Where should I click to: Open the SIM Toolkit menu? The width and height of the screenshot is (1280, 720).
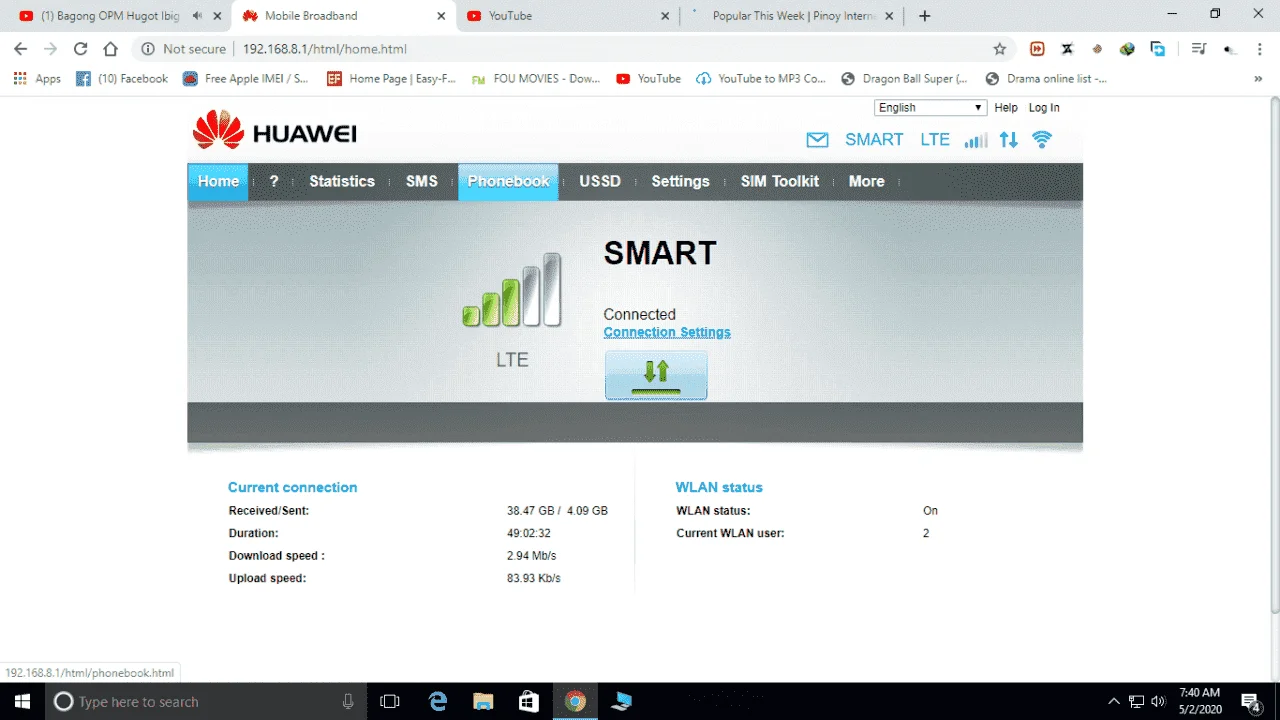780,181
